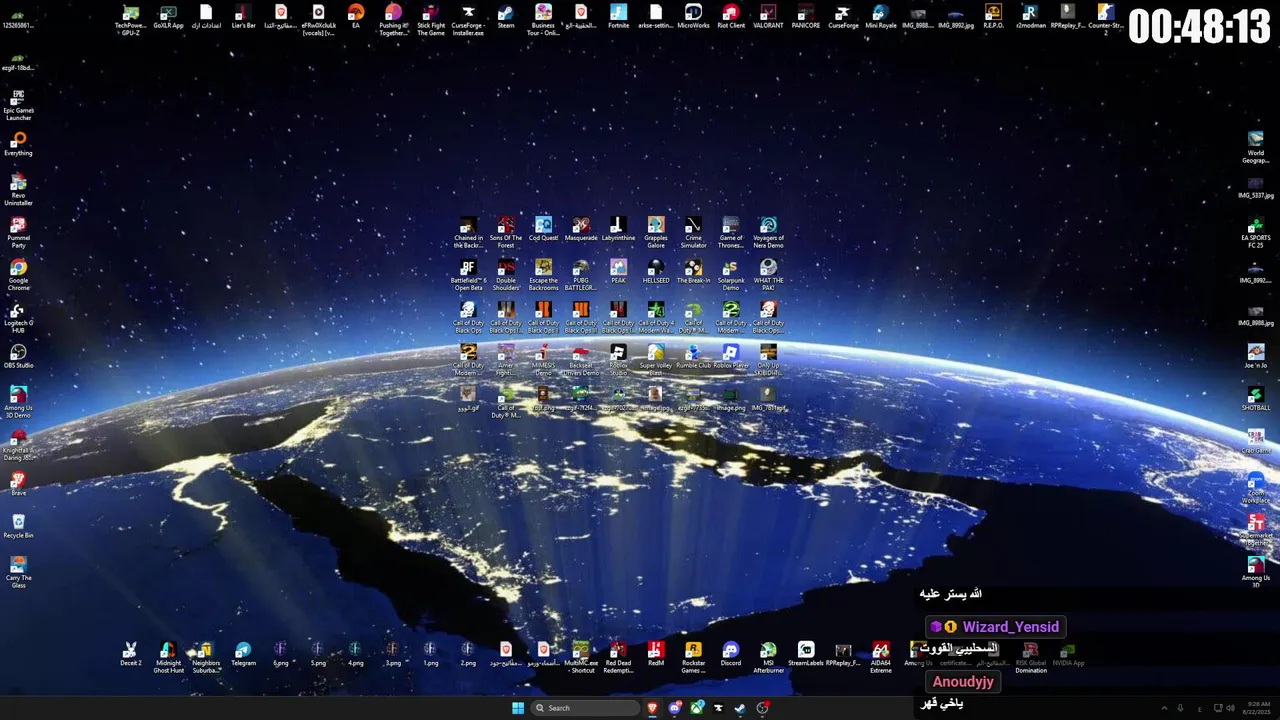Screen dimensions: 1280x720
Task: Launch Riot Client from the desktop
Action: tap(731, 17)
